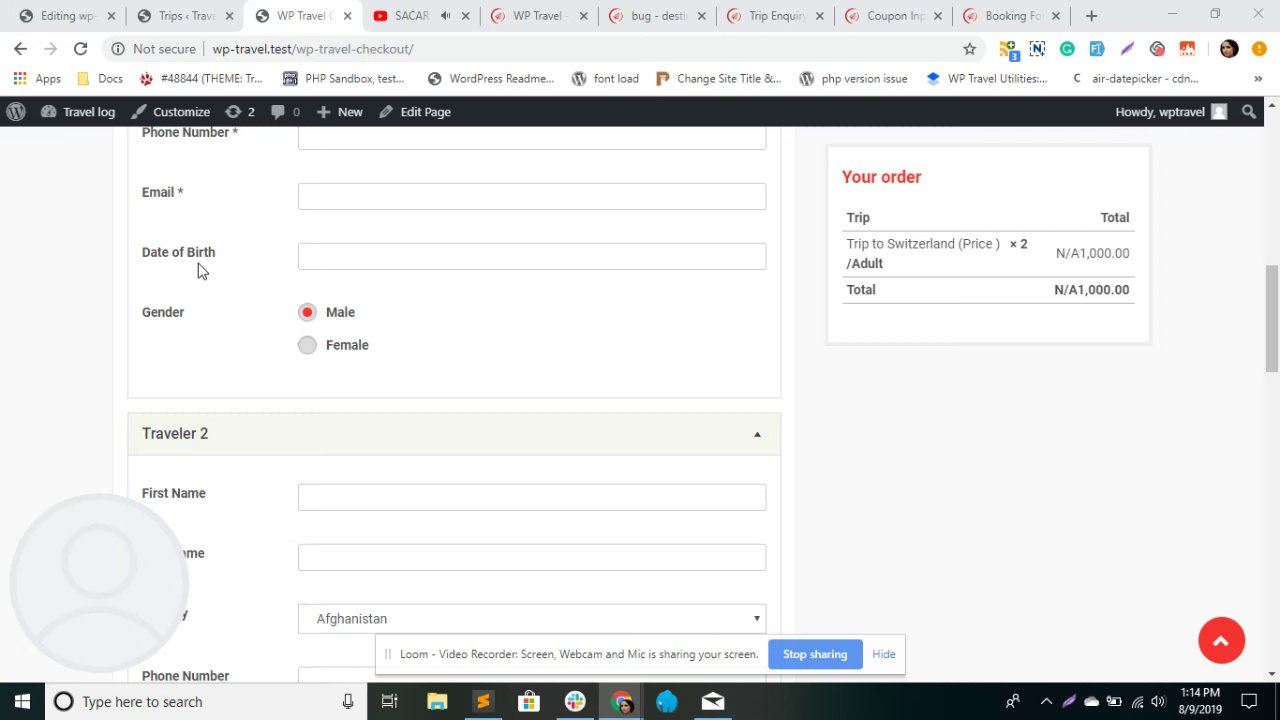Image resolution: width=1280 pixels, height=720 pixels.
Task: Click the taskbar microphone icon
Action: [348, 702]
